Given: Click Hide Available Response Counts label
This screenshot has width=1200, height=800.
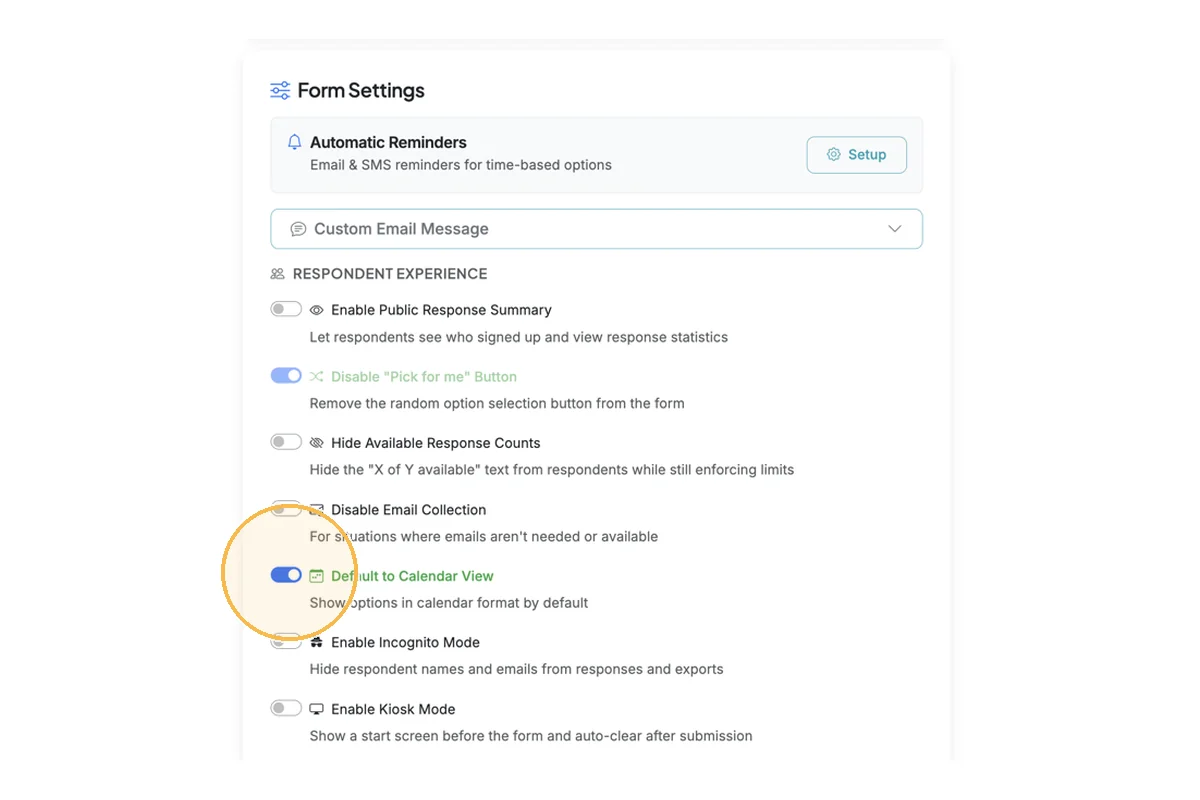Looking at the screenshot, I should coord(436,443).
